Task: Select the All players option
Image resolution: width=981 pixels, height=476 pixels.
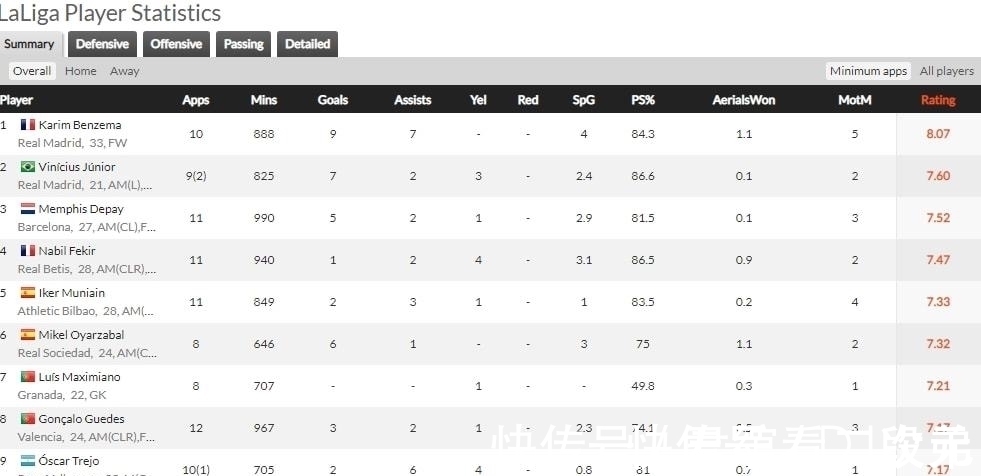Action: point(946,71)
